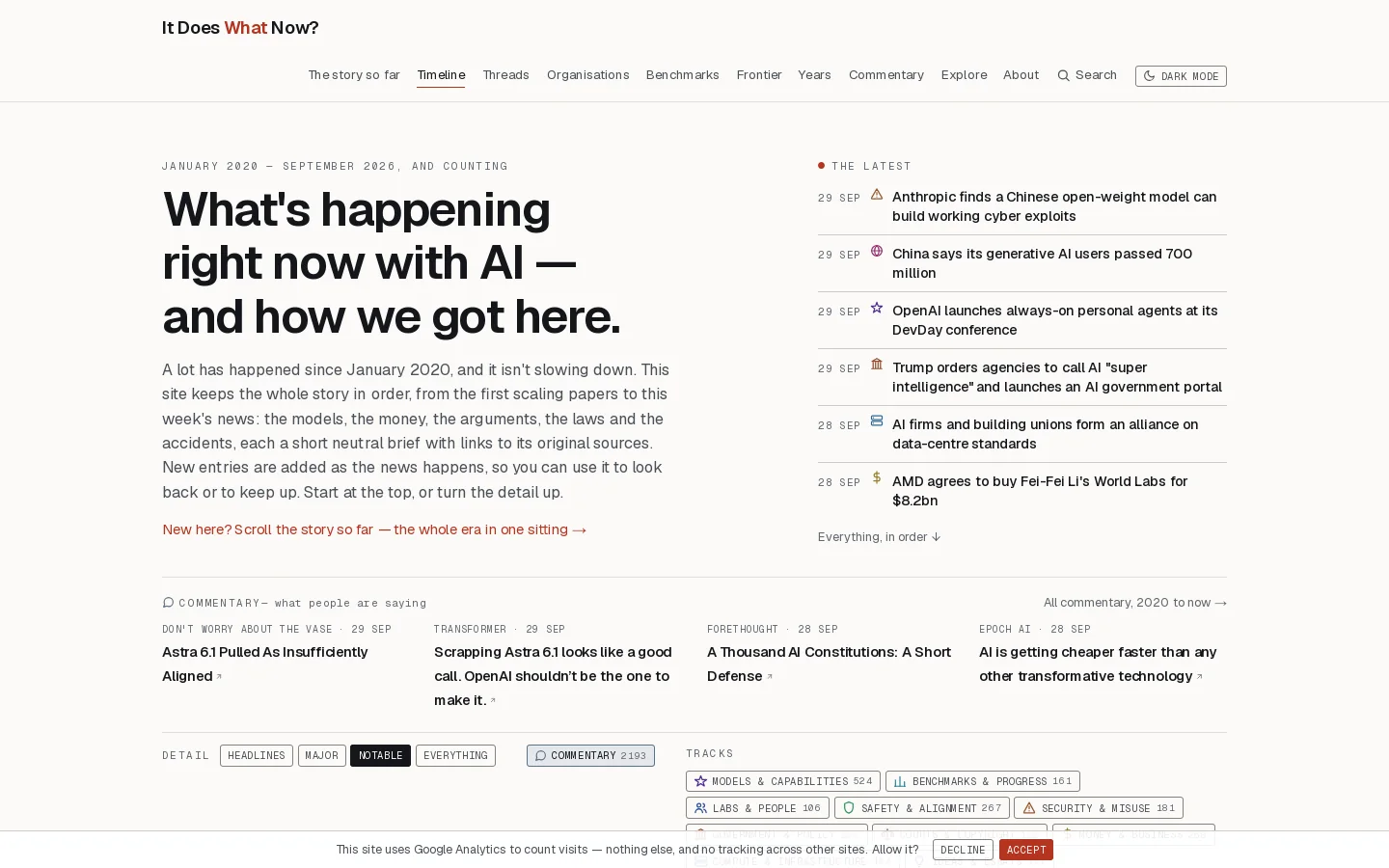
Task: Click the globe icon beside China generative AI headline
Action: [877, 251]
